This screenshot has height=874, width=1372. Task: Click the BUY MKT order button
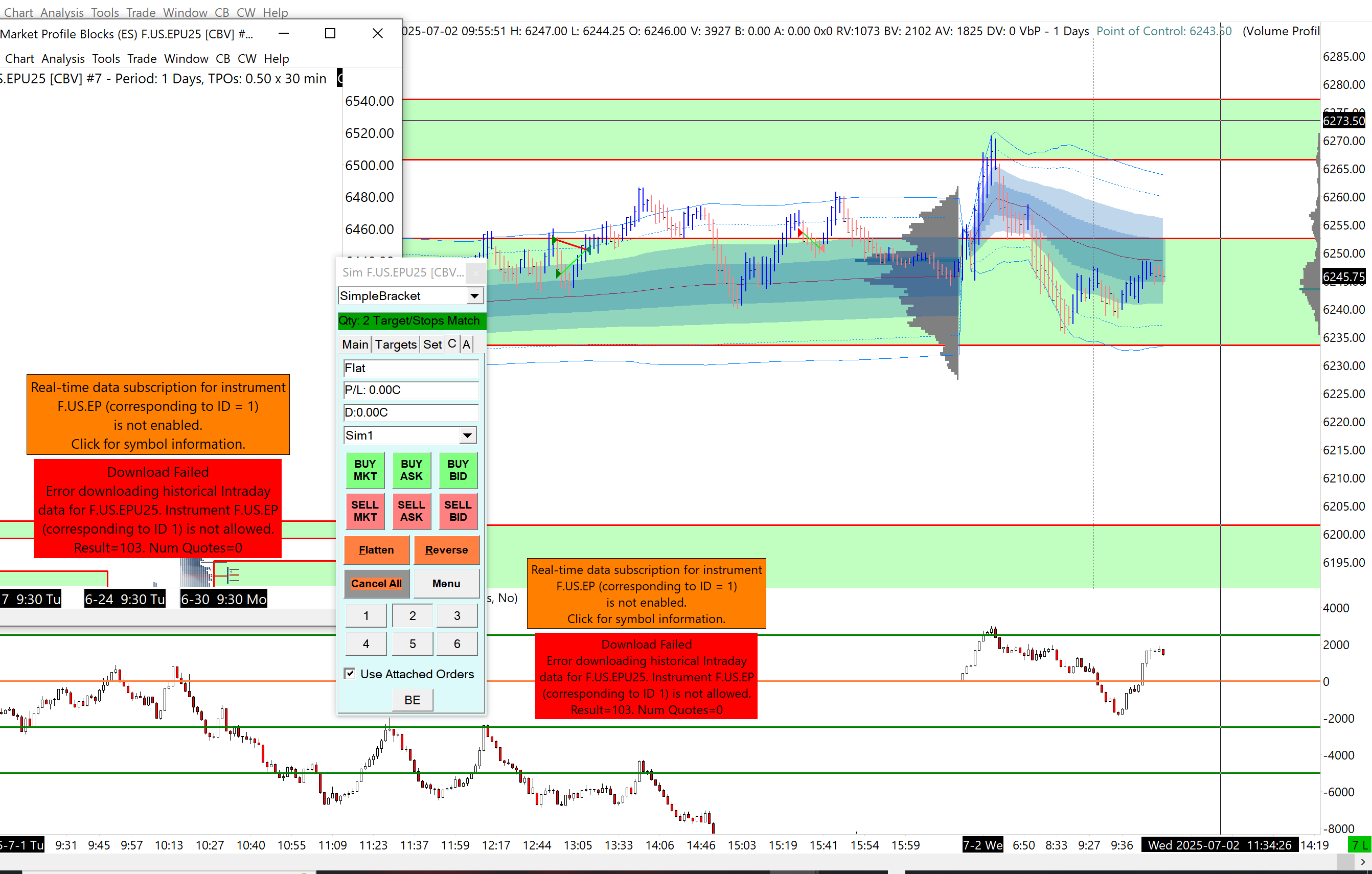[364, 470]
